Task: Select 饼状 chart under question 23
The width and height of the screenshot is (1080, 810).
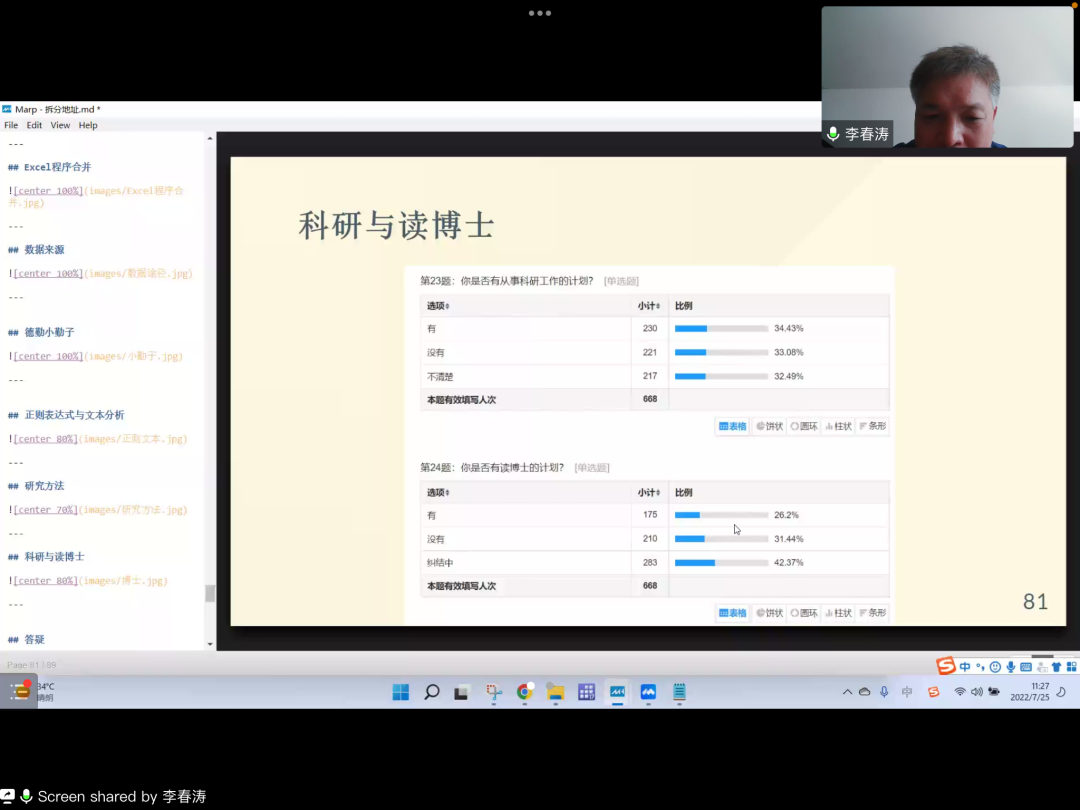Action: point(769,426)
